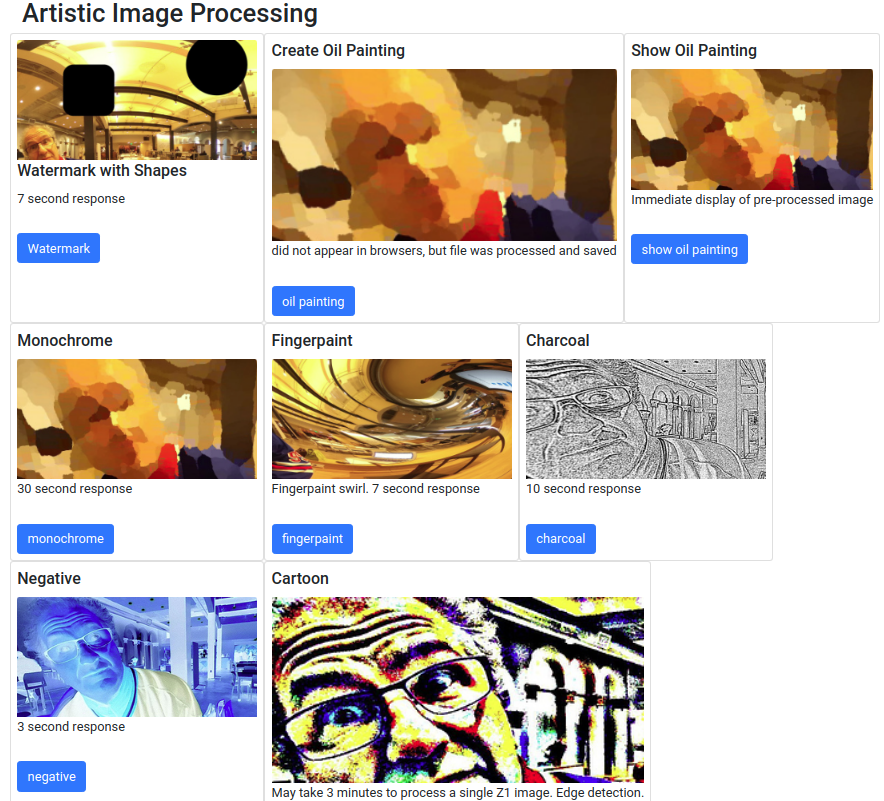The width and height of the screenshot is (884, 801).
Task: Apply the monochrome effect button
Action: 65,539
